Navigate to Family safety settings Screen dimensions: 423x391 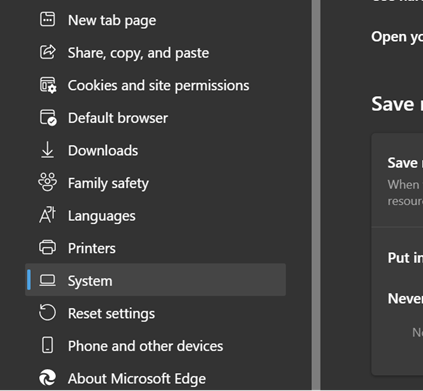[155, 183]
